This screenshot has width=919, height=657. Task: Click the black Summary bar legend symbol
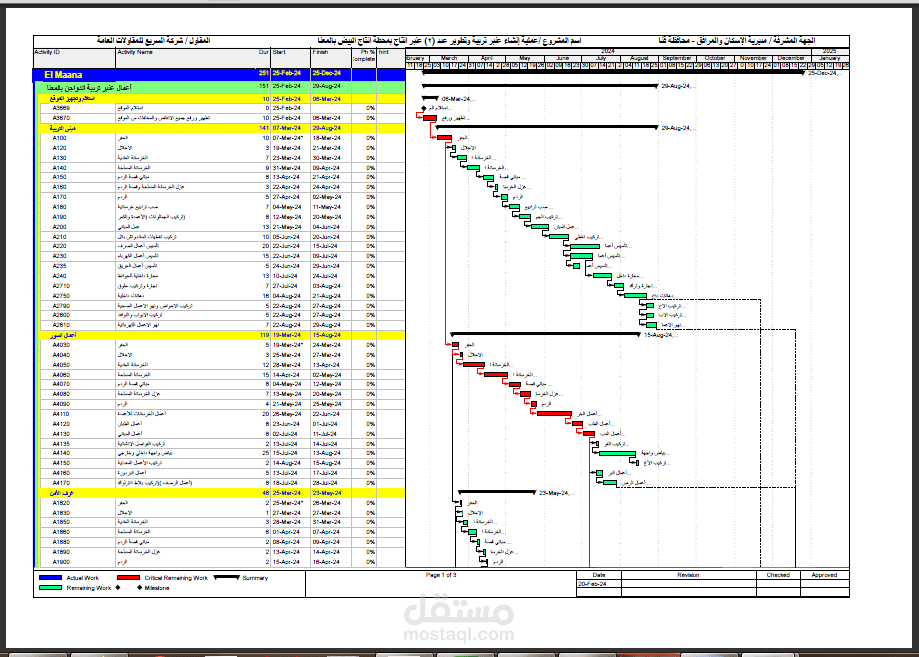pos(226,578)
